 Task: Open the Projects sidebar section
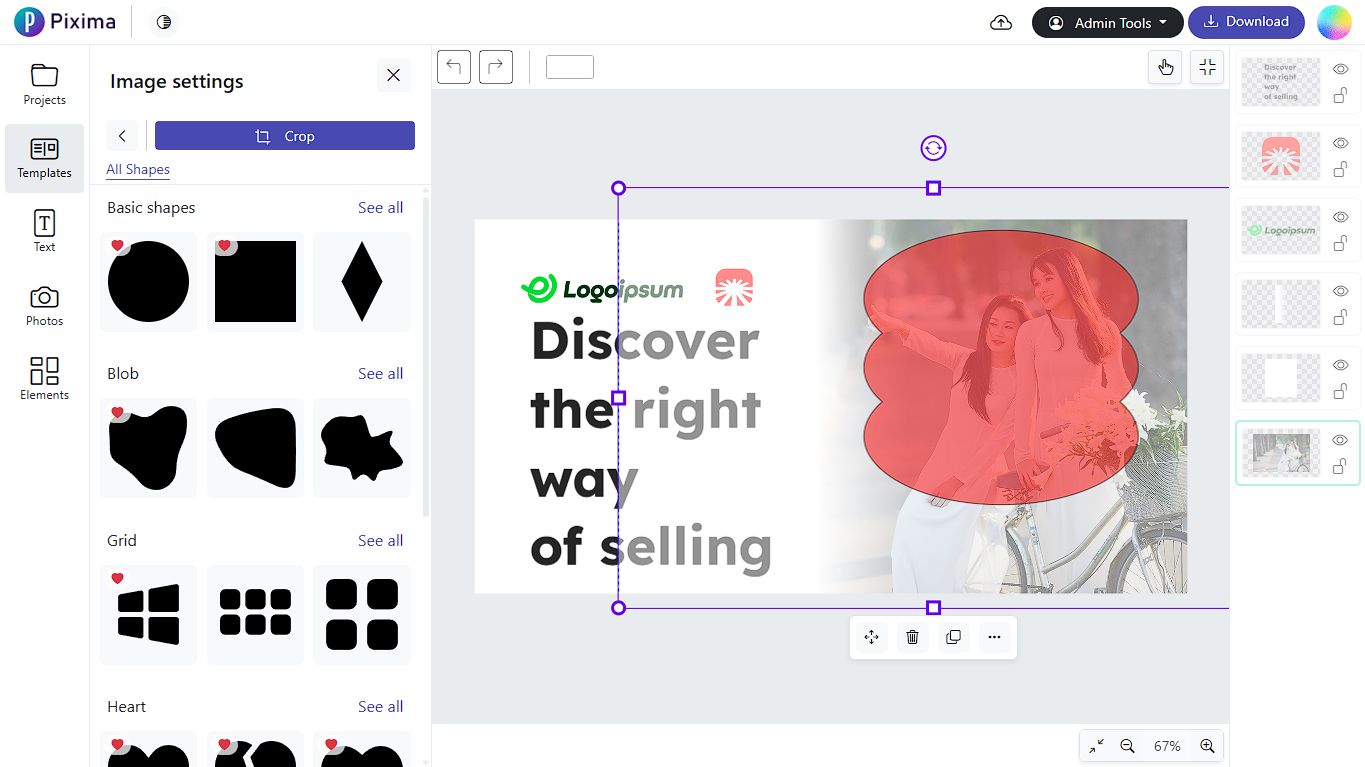coord(45,84)
